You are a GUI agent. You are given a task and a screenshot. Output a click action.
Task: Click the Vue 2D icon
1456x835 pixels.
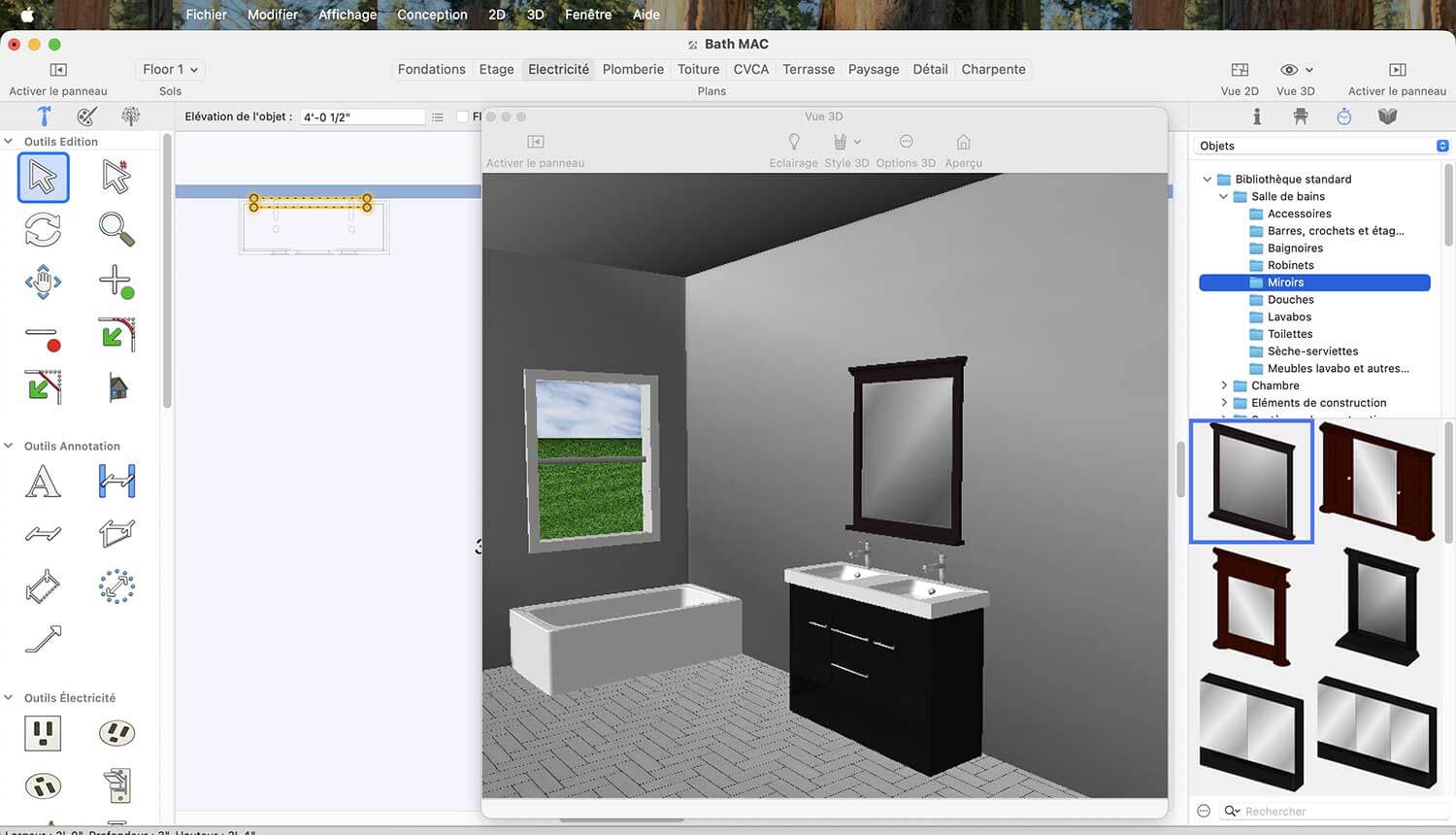1240,70
